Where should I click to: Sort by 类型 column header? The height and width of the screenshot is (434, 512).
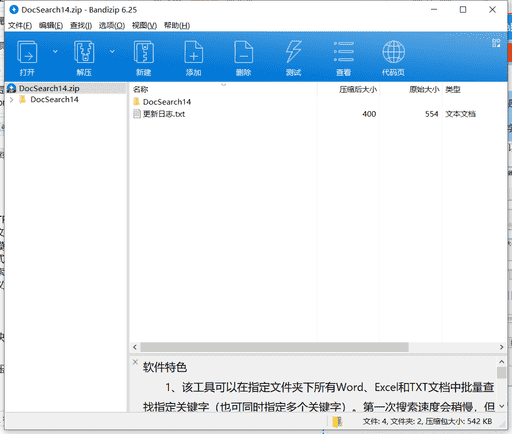pyautogui.click(x=453, y=89)
